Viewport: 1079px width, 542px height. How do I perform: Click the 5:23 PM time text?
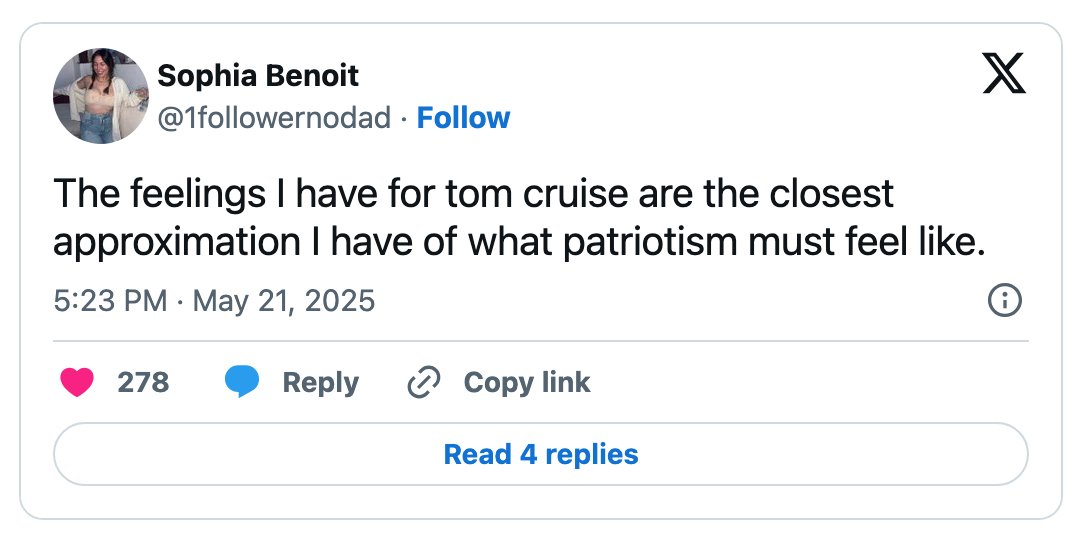(110, 301)
